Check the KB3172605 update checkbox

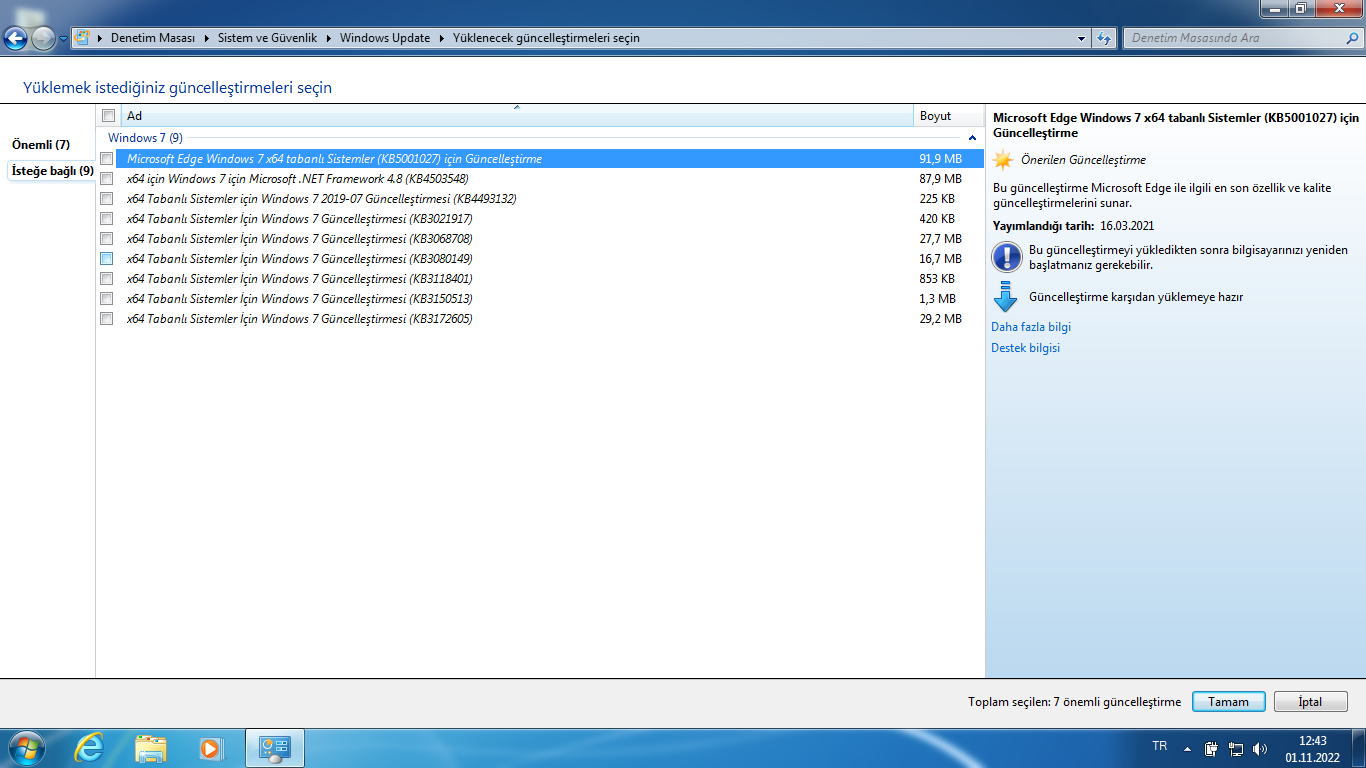point(106,319)
